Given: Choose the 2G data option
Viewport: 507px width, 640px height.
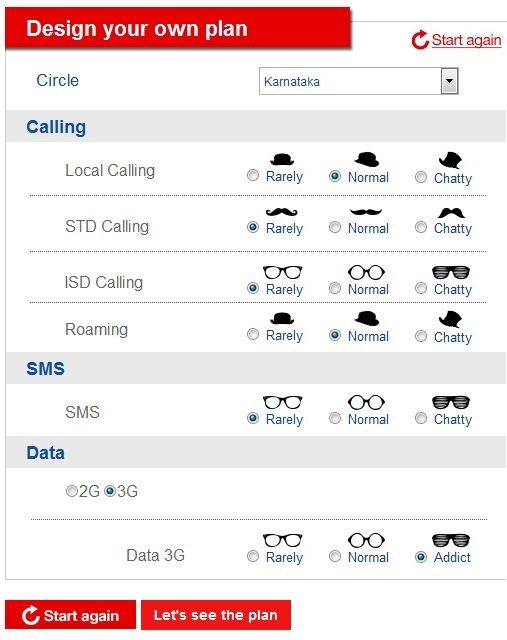Looking at the screenshot, I should tap(71, 491).
